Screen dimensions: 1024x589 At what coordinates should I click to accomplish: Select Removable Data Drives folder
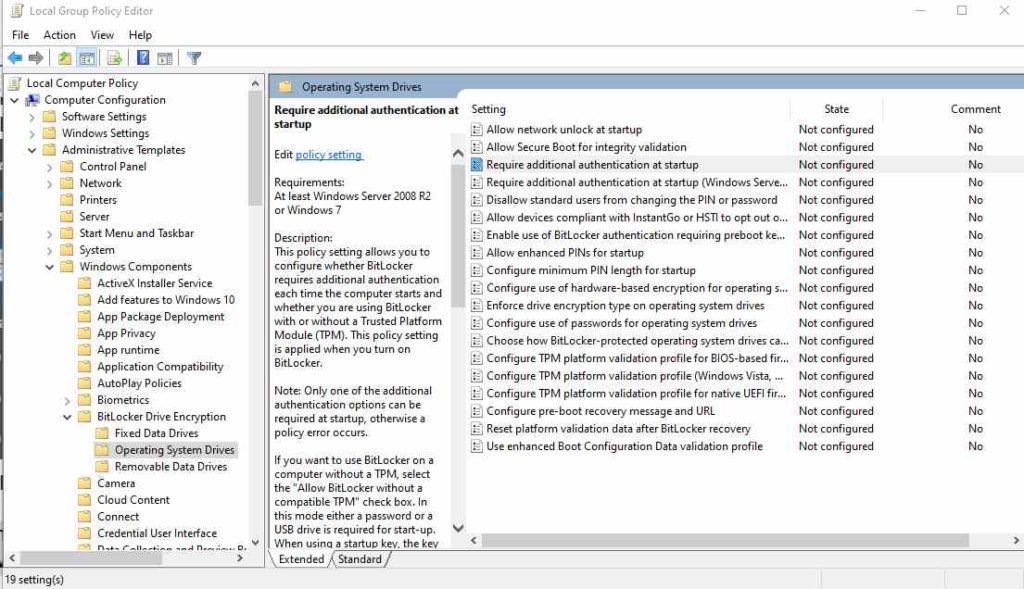(170, 466)
